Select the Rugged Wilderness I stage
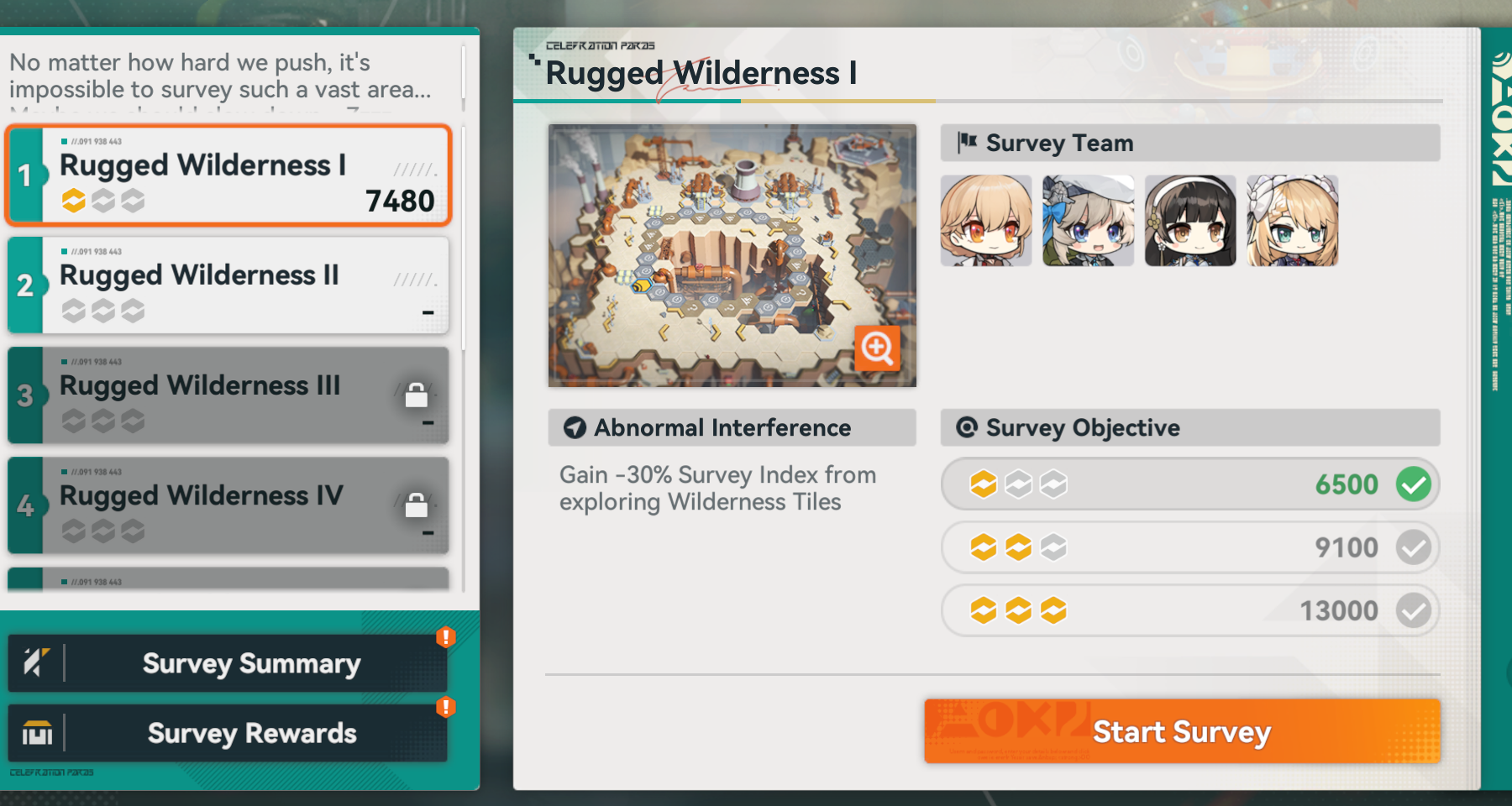 228,175
